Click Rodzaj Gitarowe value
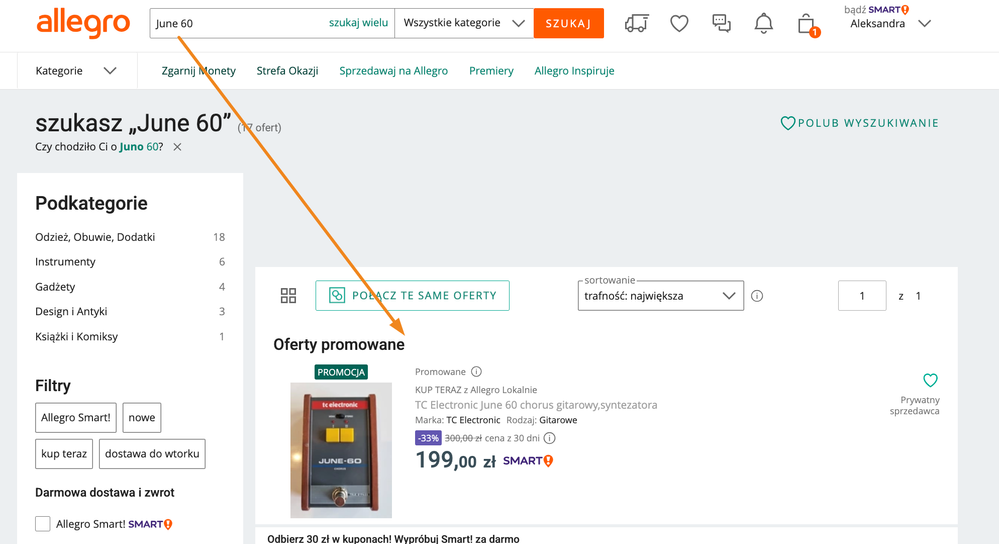Screen dimensions: 999x544 coord(558,420)
